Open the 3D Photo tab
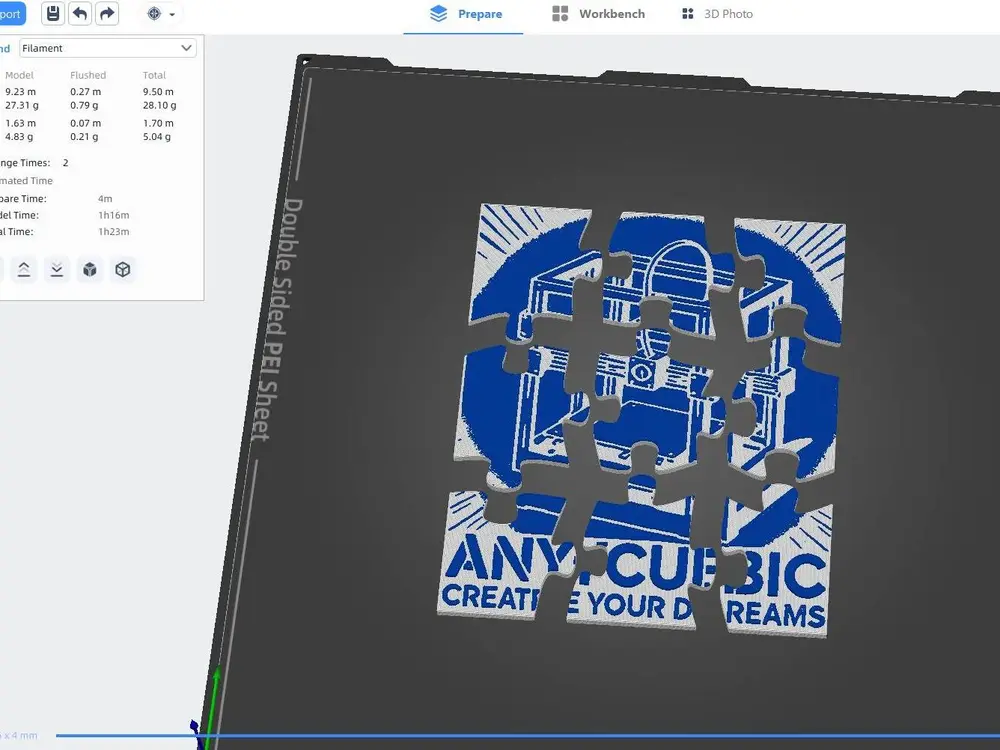 click(x=717, y=14)
